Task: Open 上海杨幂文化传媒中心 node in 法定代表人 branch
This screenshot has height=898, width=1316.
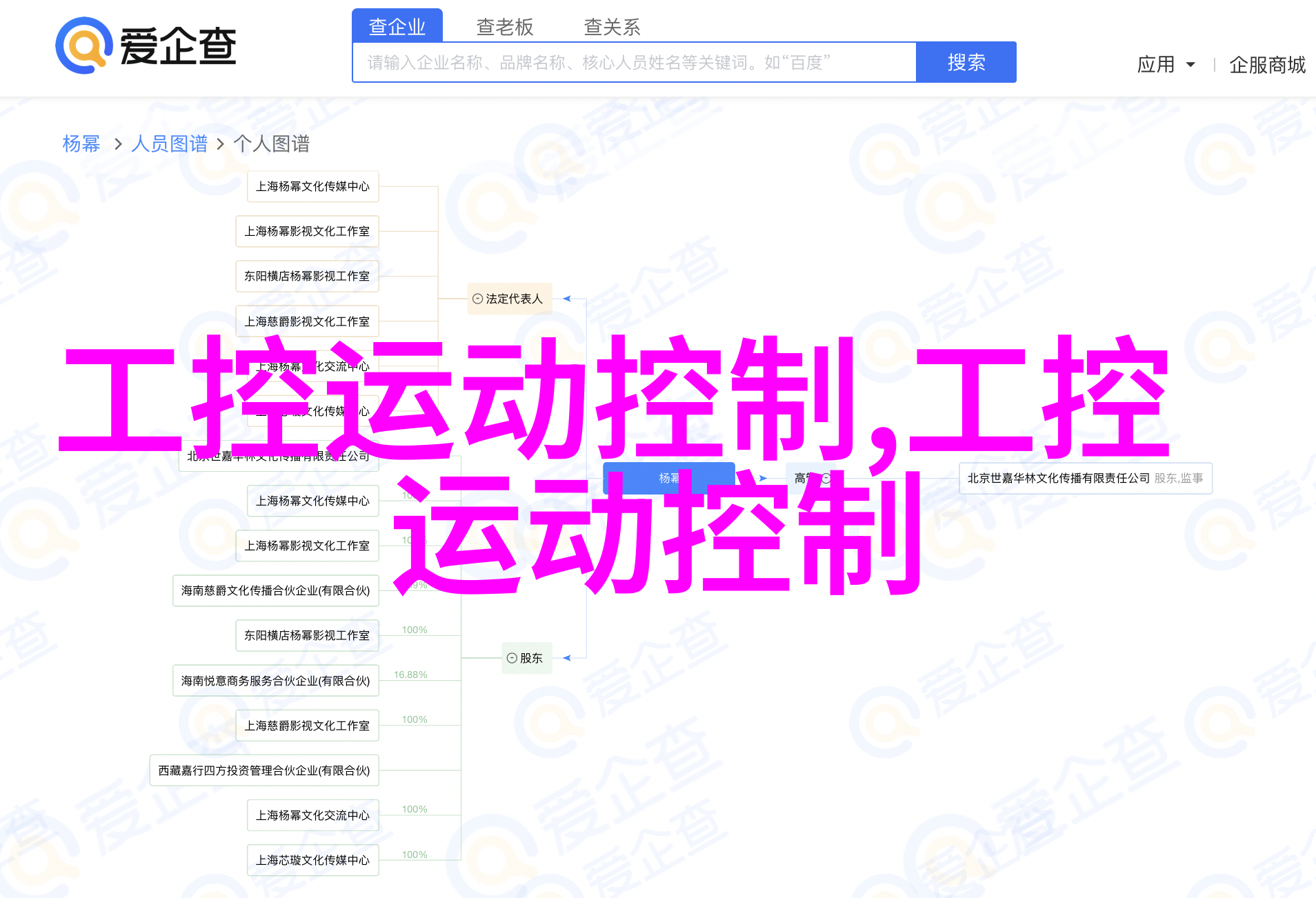Action: pyautogui.click(x=313, y=186)
